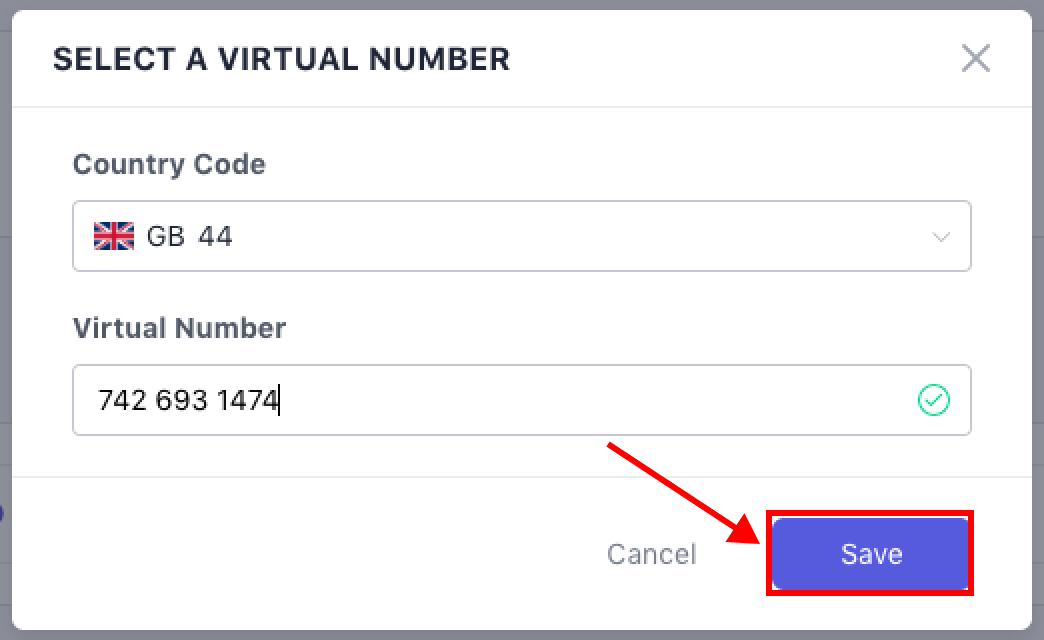Click the "GB" country abbreviation
Viewport: 1044px width, 640px height.
[x=165, y=237]
